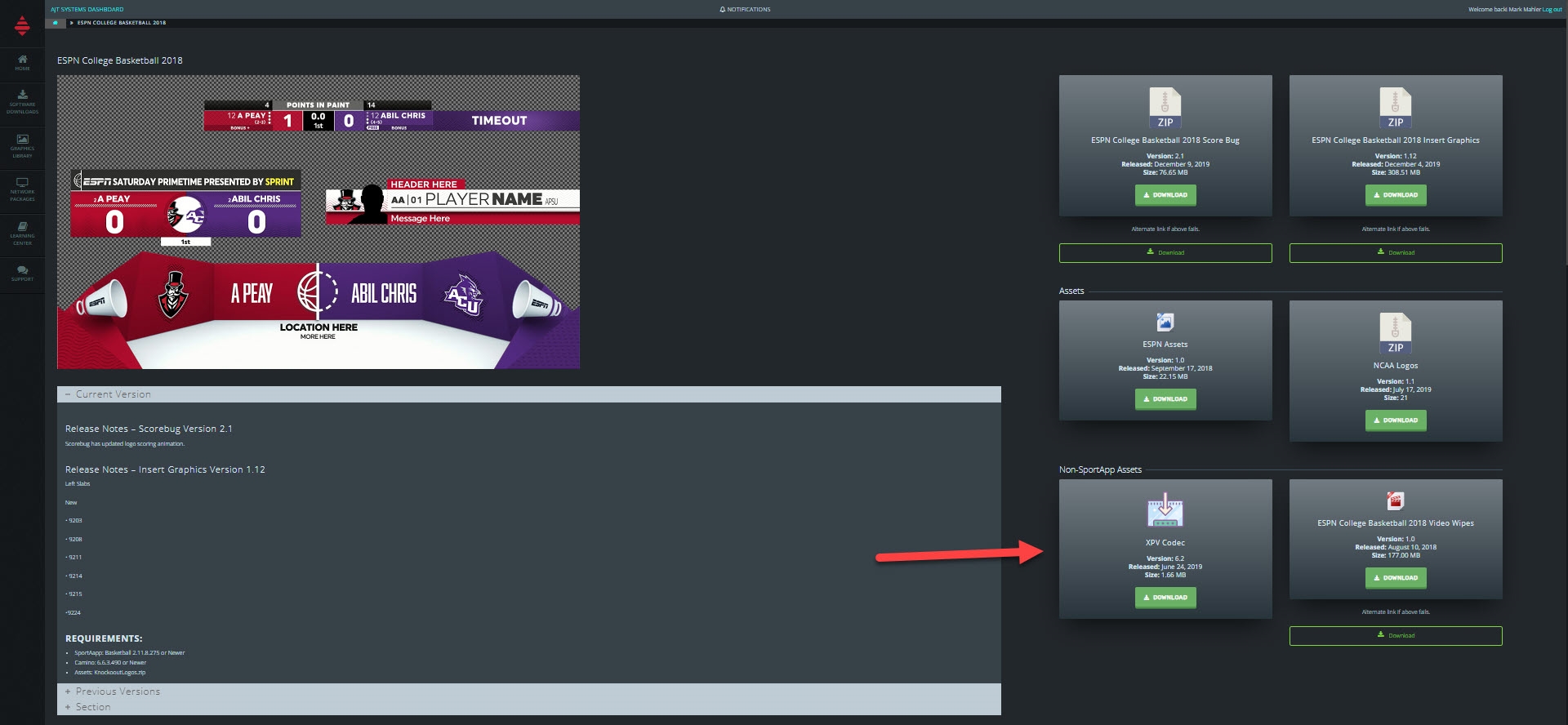Go to Graphics Library section
The width and height of the screenshot is (1568, 725).
click(22, 145)
